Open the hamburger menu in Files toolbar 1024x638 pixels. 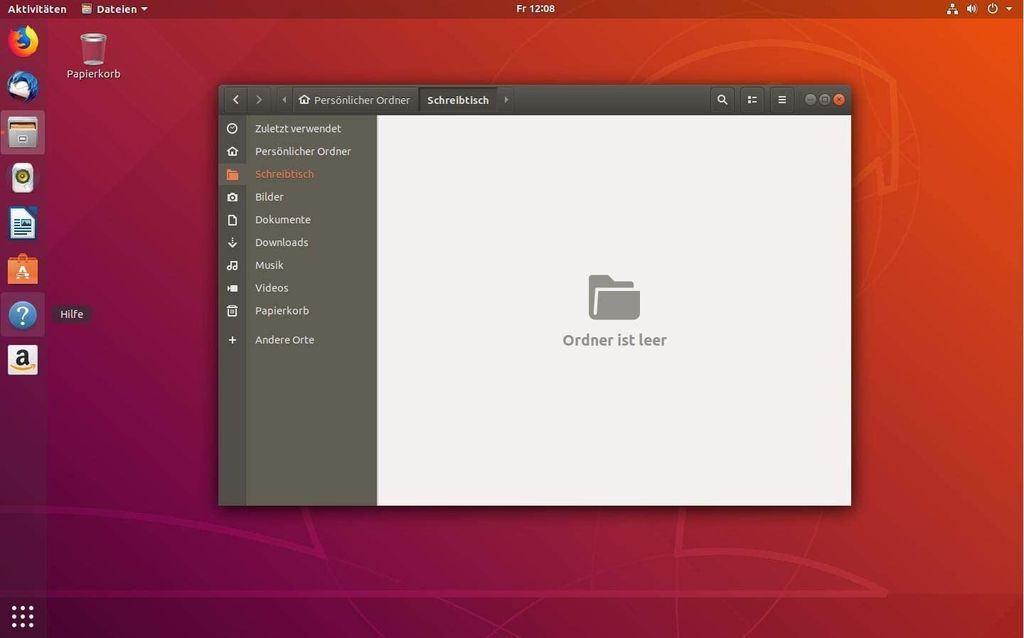tap(782, 99)
